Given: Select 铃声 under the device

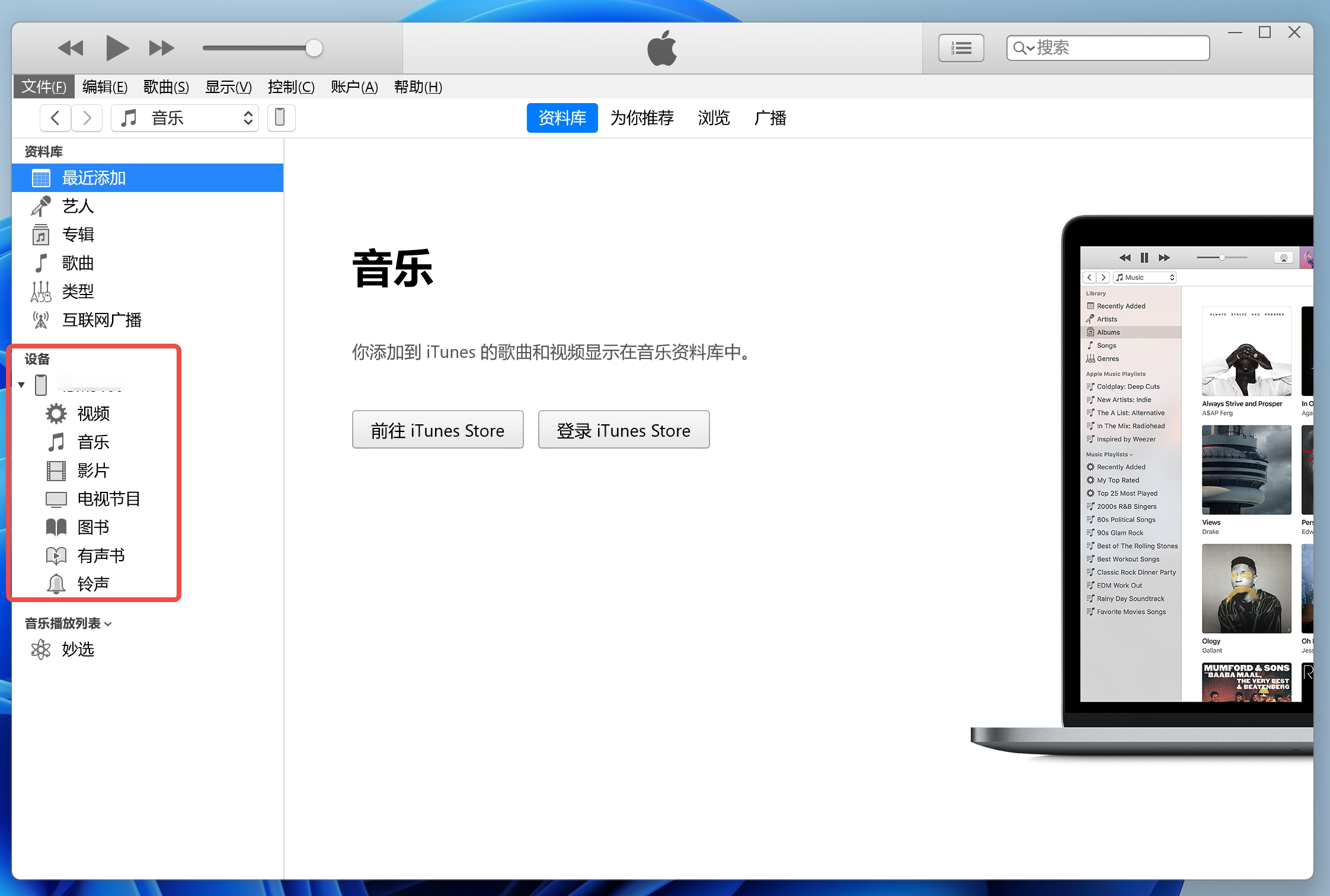Looking at the screenshot, I should tap(93, 584).
